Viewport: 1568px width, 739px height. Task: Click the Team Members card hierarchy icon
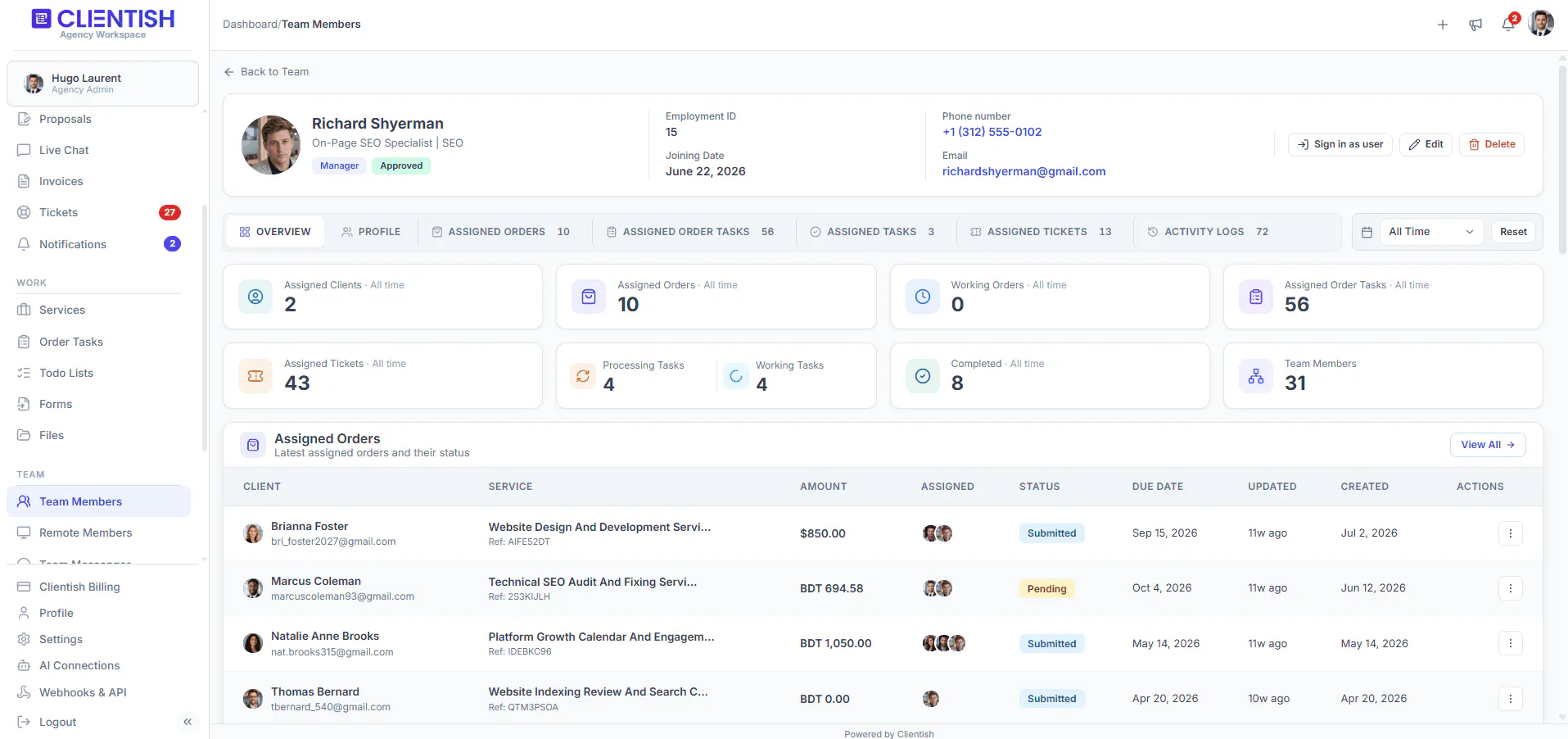coord(1256,376)
